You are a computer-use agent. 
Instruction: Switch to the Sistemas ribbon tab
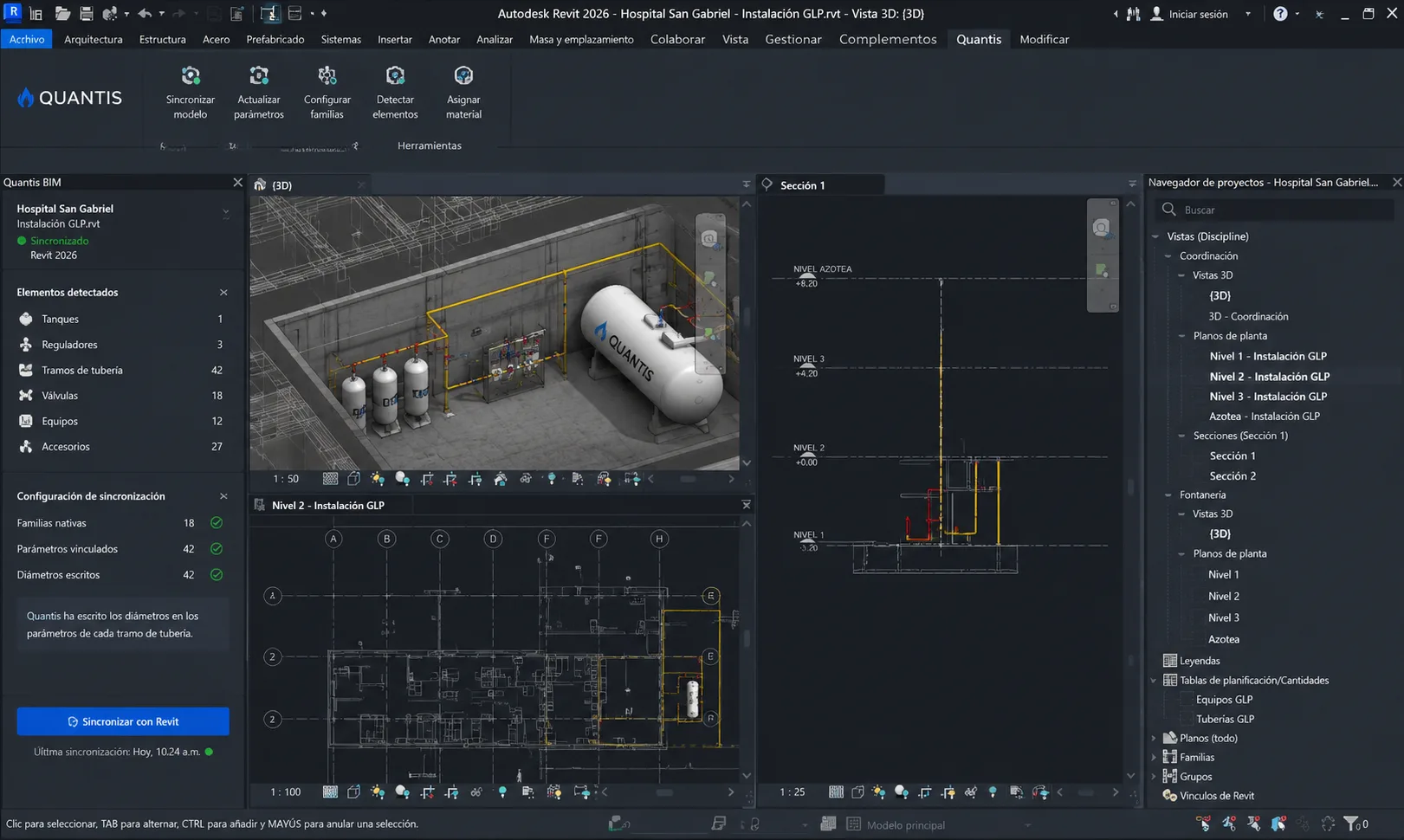[x=341, y=39]
